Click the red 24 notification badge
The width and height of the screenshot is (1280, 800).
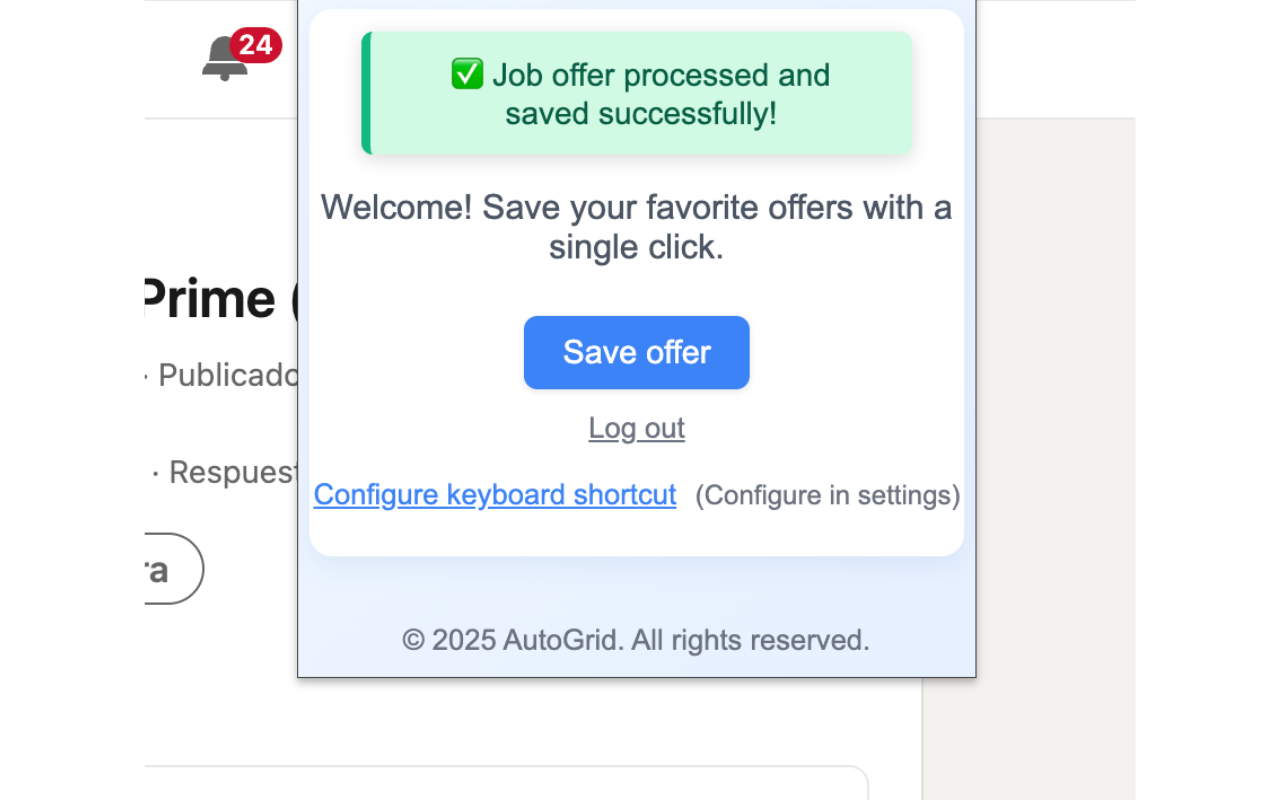click(257, 44)
